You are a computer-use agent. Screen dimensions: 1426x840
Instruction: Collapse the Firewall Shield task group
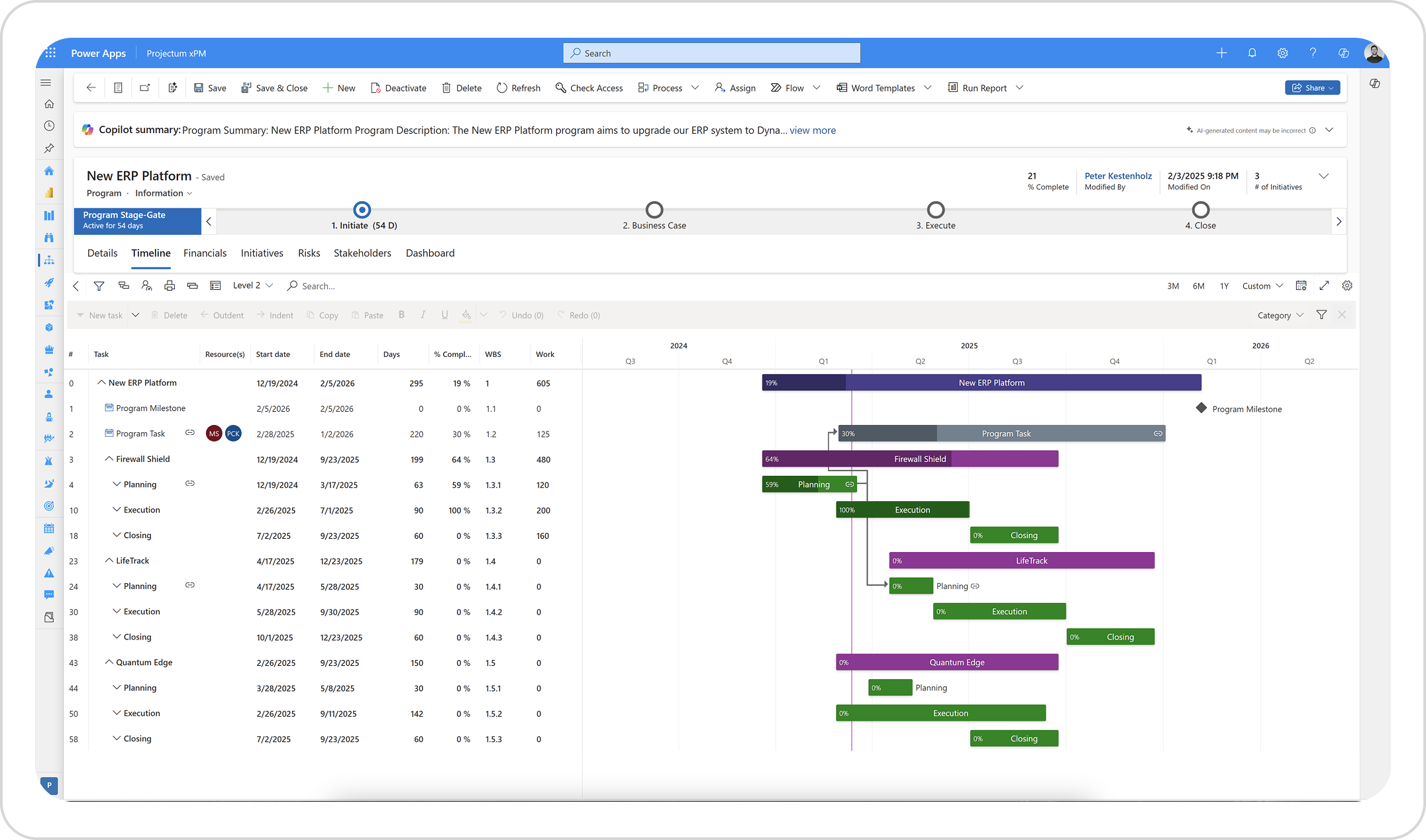point(109,459)
